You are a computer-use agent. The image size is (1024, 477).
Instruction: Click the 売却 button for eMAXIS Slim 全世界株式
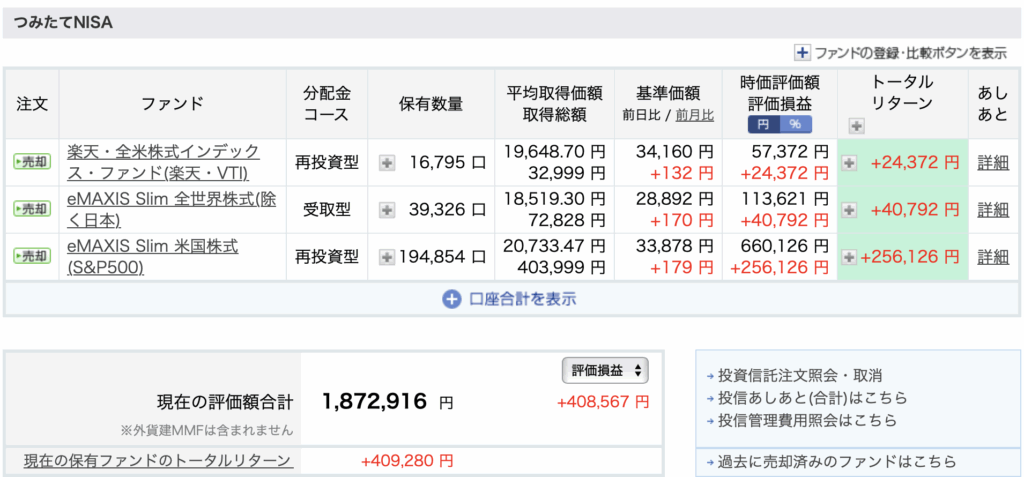32,209
